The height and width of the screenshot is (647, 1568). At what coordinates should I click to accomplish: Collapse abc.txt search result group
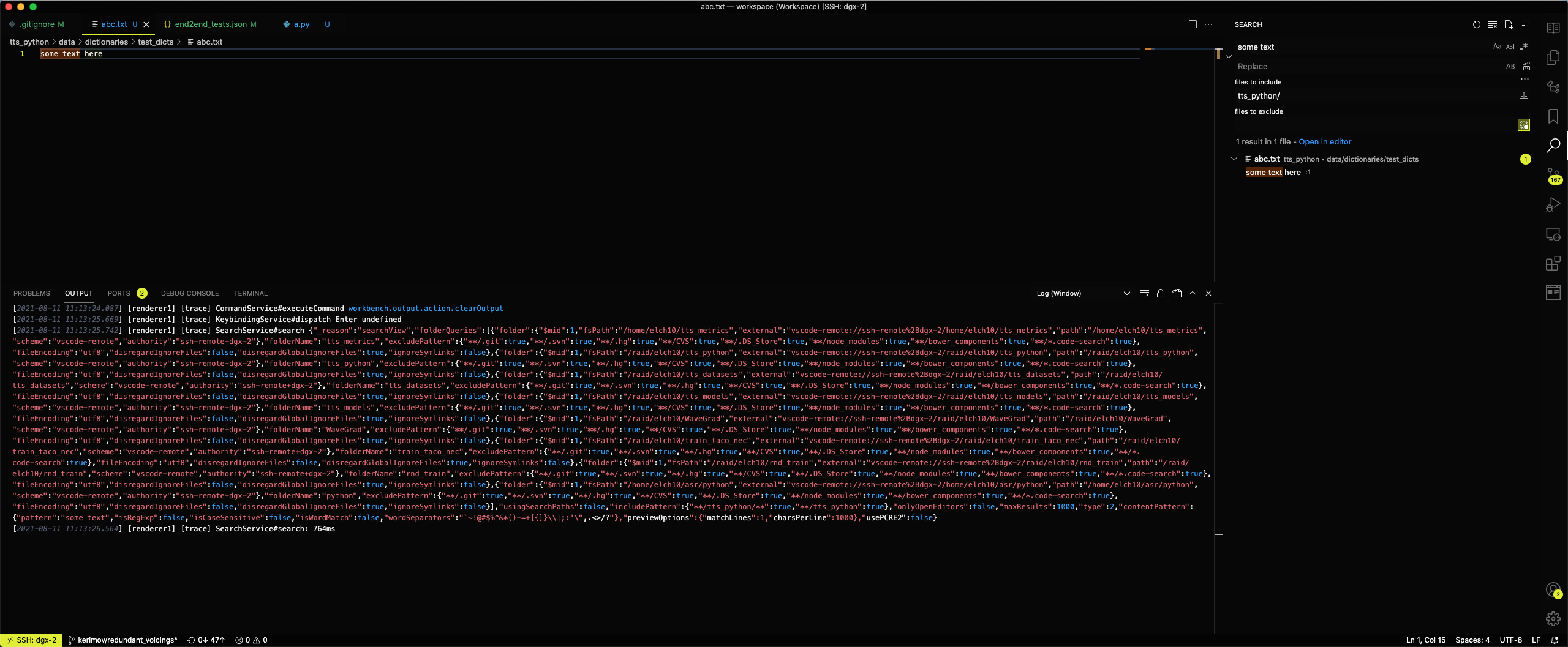click(x=1234, y=159)
